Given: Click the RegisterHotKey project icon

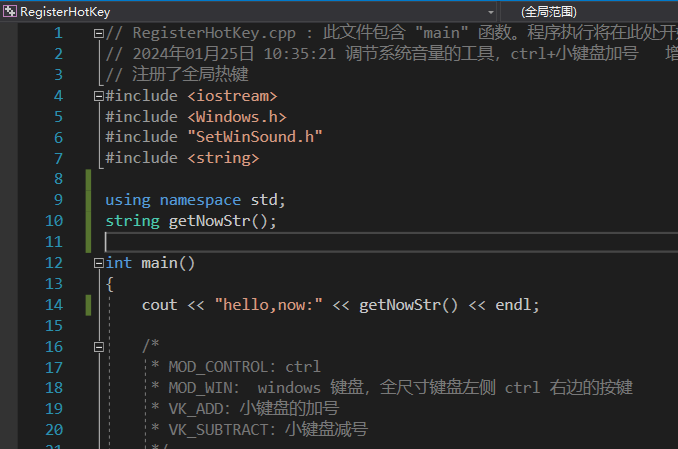Looking at the screenshot, I should (x=10, y=12).
